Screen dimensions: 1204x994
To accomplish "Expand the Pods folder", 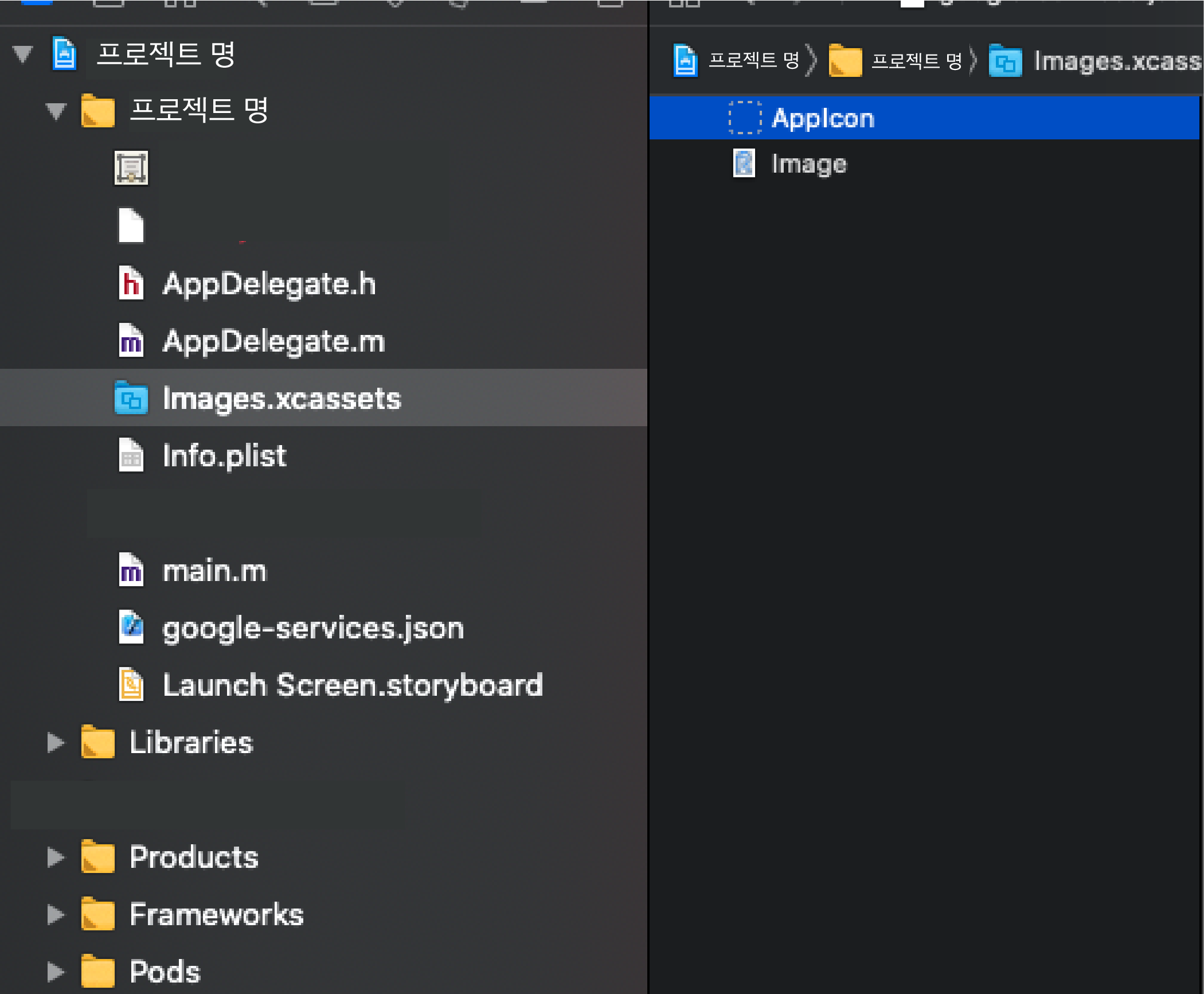I will coord(56,972).
